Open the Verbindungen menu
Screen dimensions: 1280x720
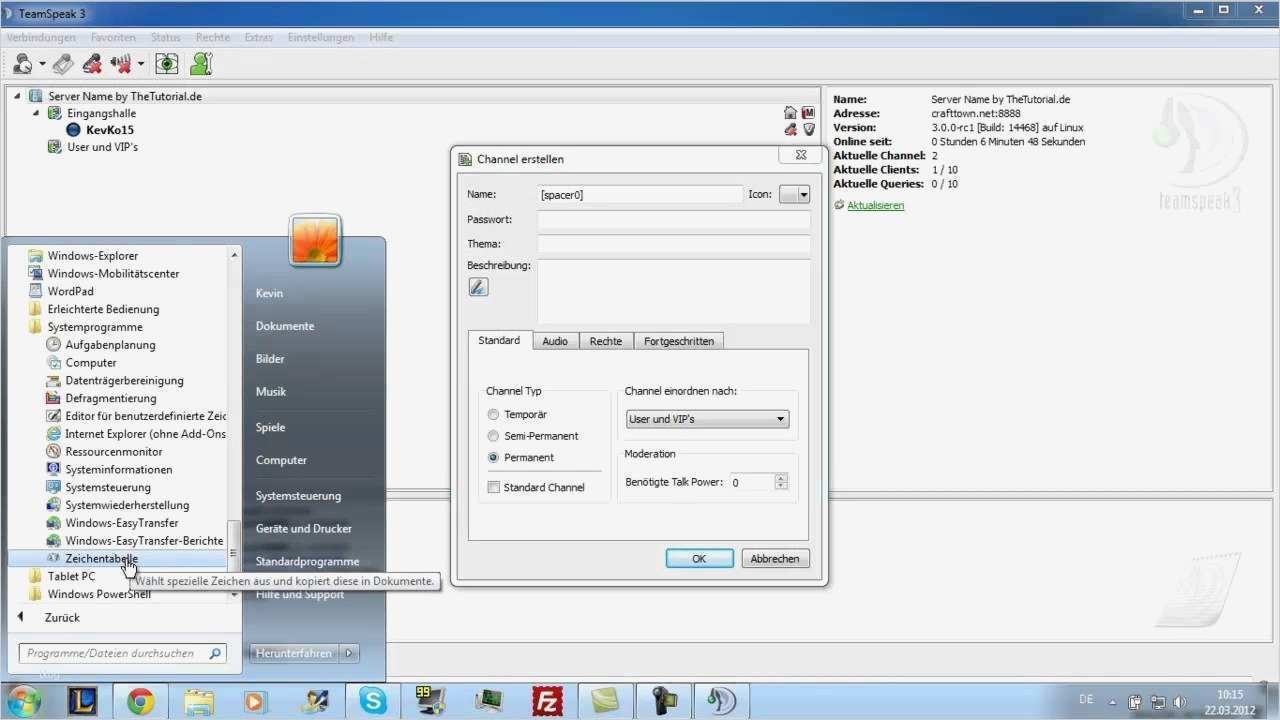point(43,37)
